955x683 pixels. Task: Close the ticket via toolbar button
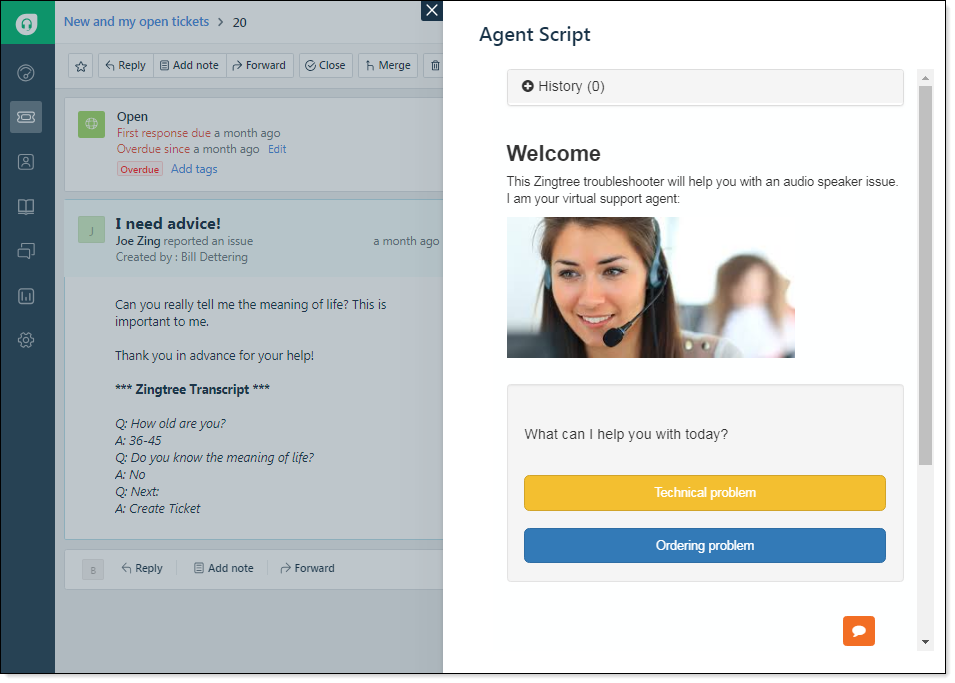pos(325,65)
